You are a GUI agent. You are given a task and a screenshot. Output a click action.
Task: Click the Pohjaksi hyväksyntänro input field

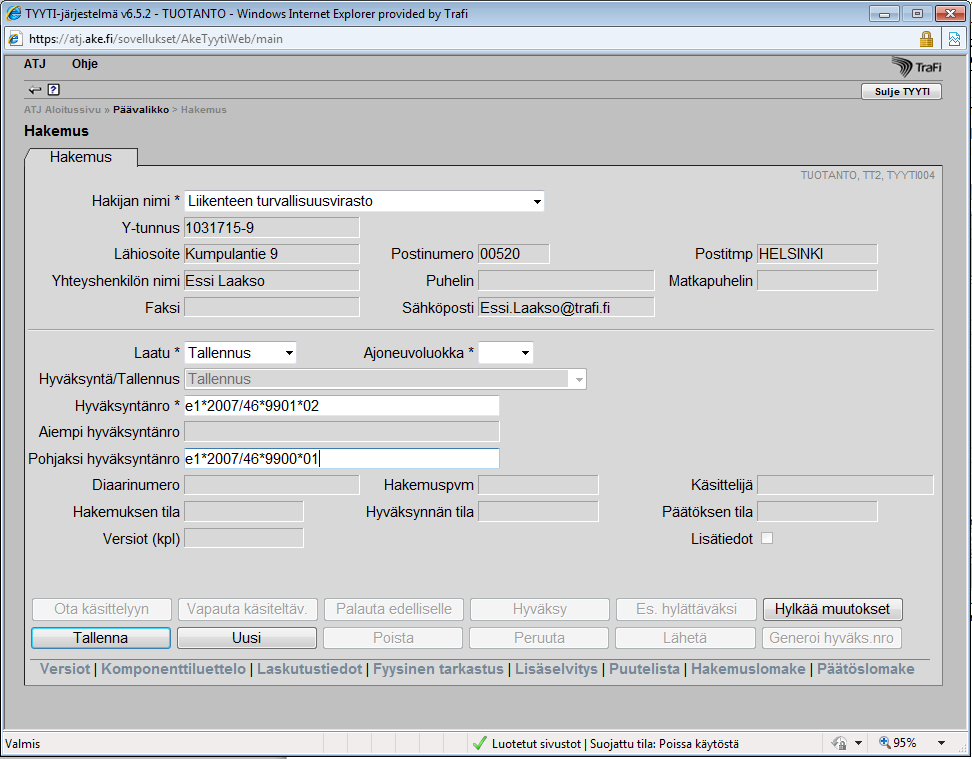coord(342,459)
